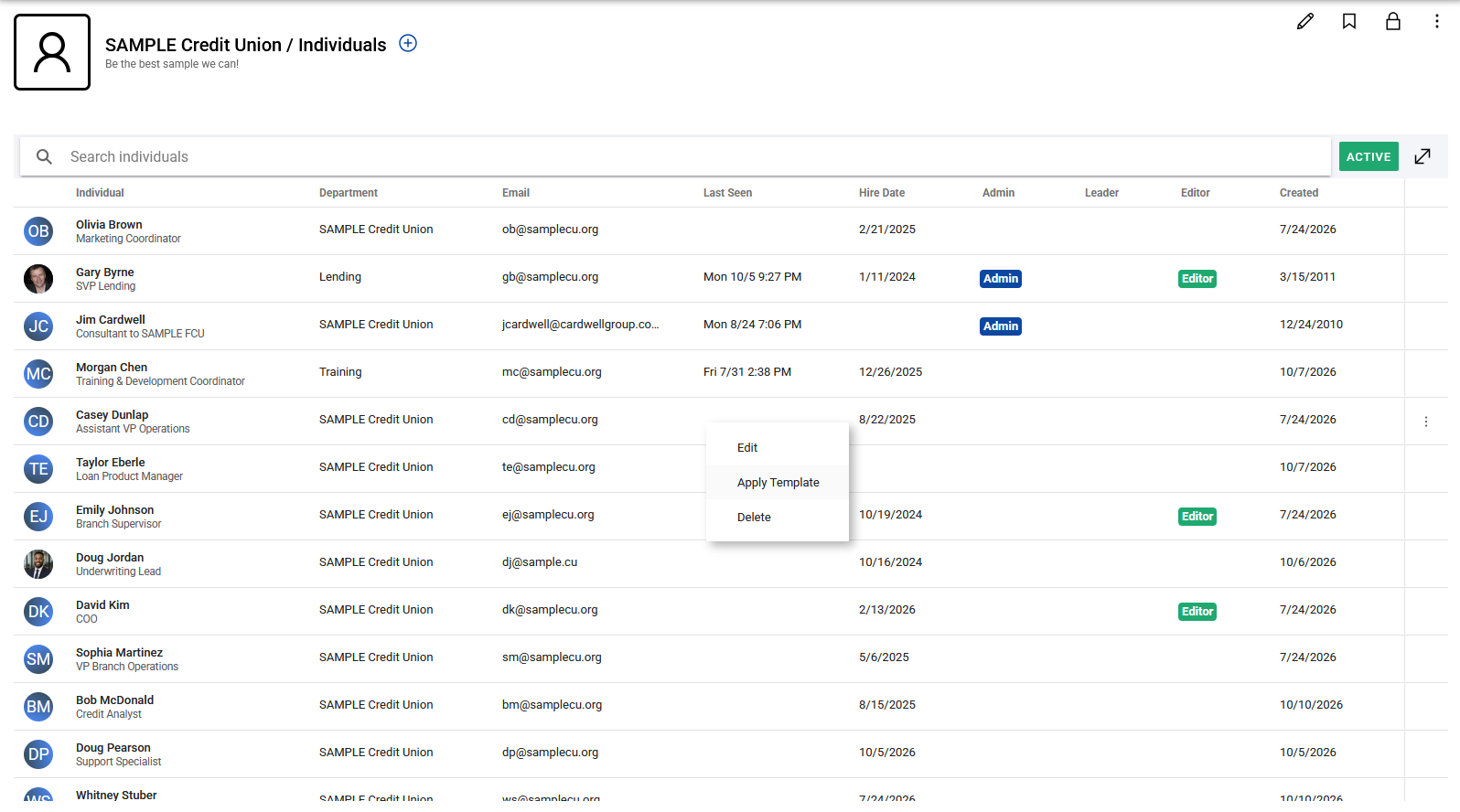Click the edit pencil icon at top
The image size is (1460, 812).
pos(1305,21)
